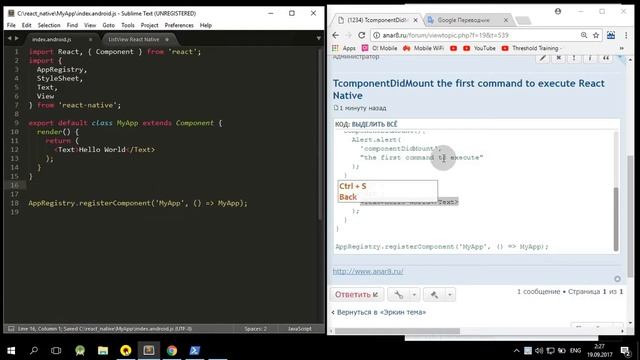Screen dimensions: 640x360
Task: Open the Goto menu
Action: [x=109, y=25]
